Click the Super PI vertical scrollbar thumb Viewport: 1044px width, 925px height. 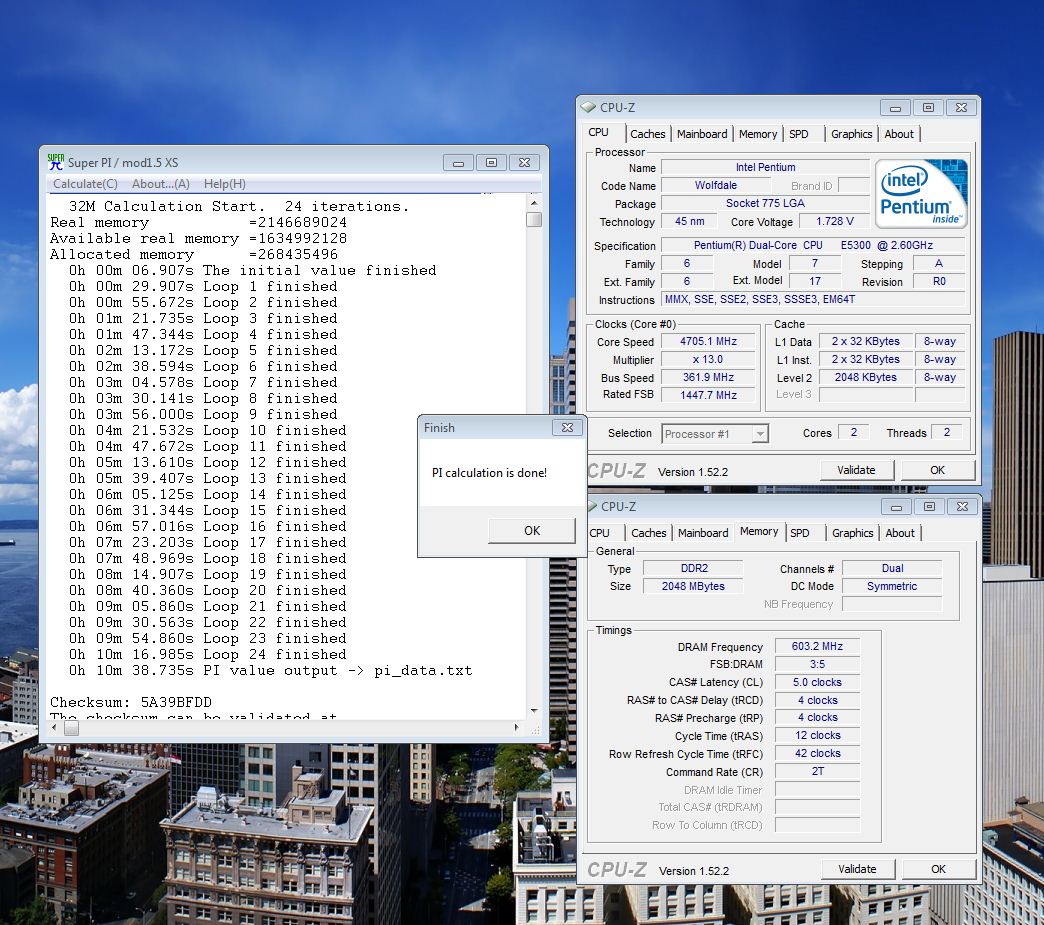point(534,219)
